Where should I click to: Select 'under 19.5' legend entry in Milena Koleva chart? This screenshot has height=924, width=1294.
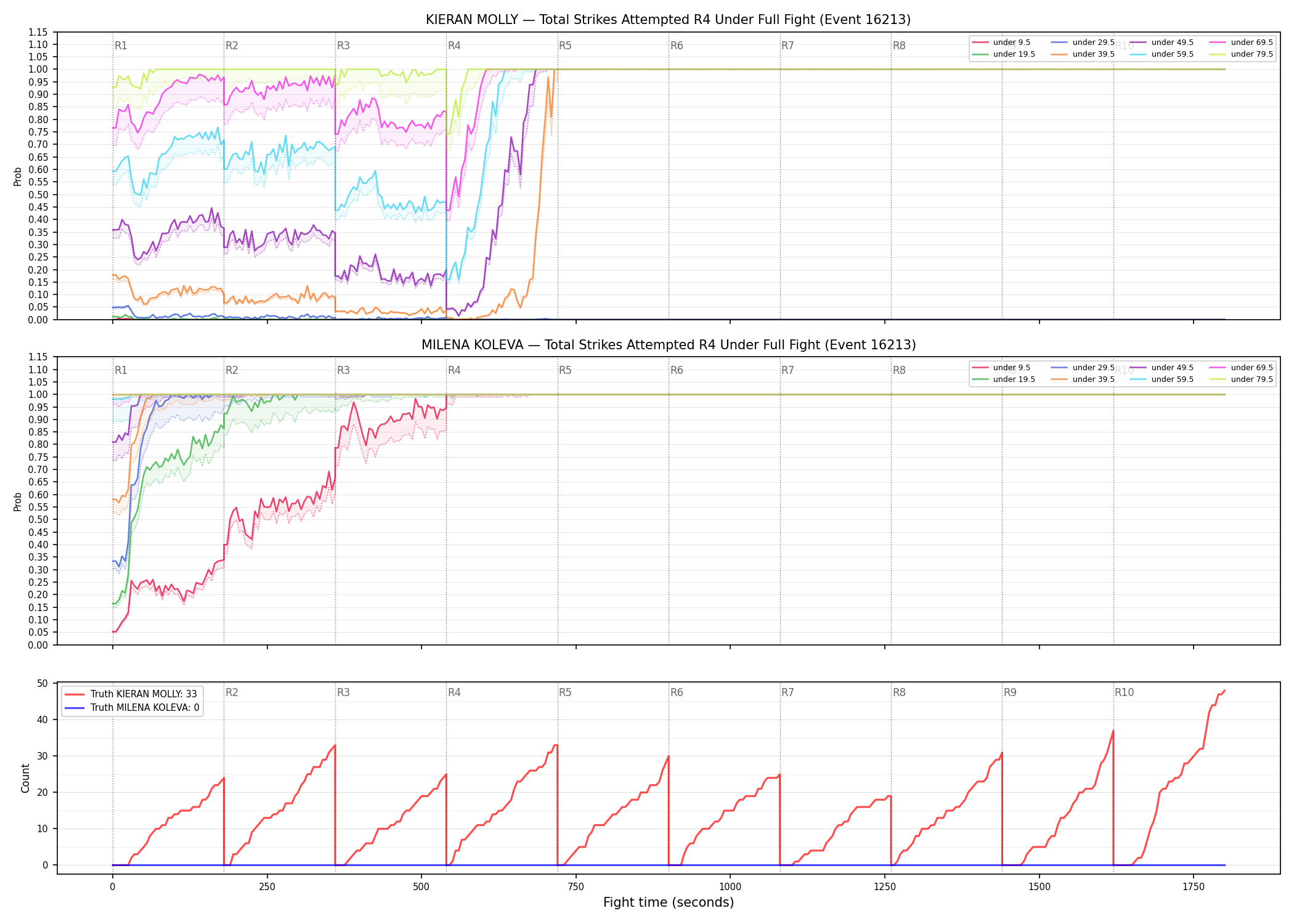1003,379
